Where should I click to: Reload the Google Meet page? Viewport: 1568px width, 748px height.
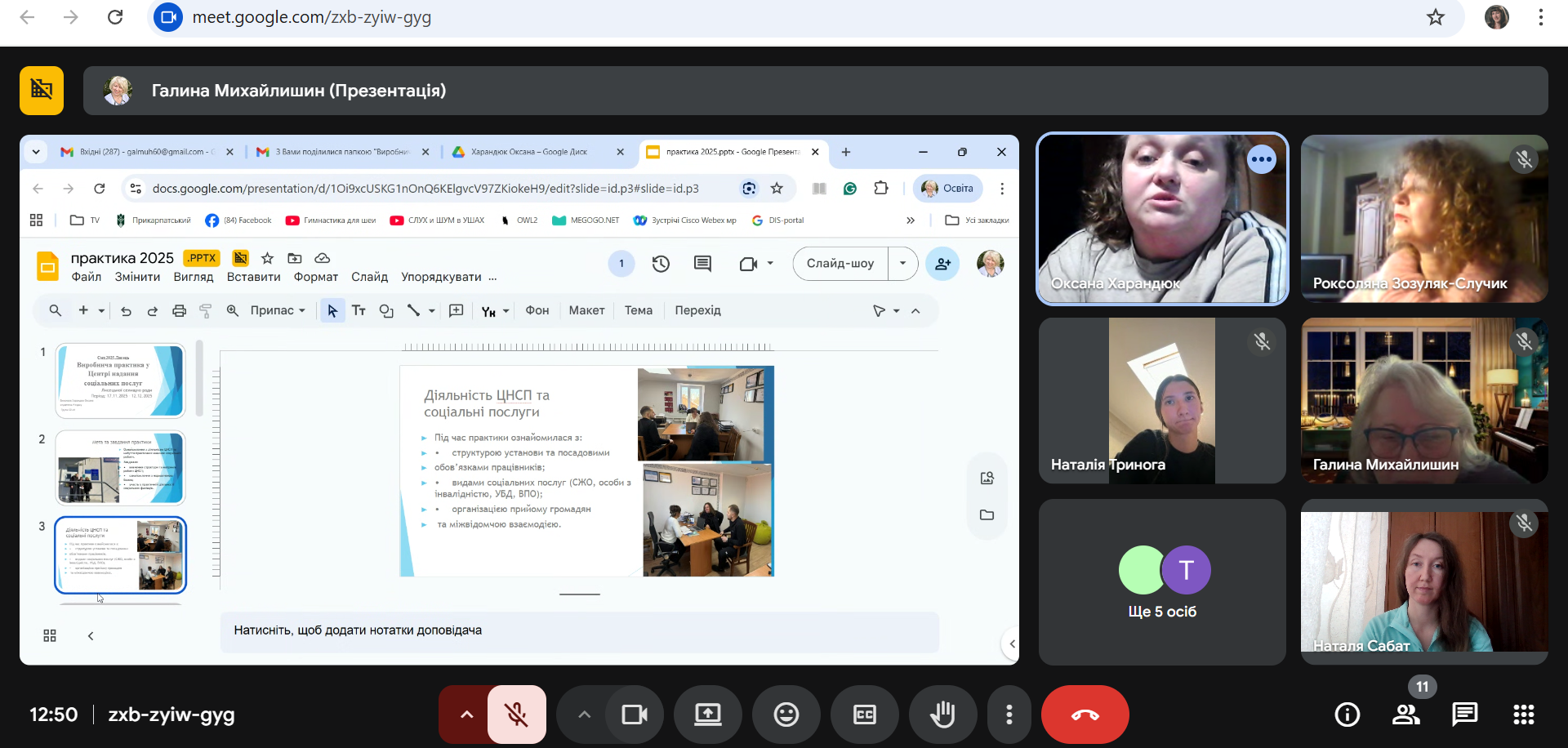tap(115, 17)
